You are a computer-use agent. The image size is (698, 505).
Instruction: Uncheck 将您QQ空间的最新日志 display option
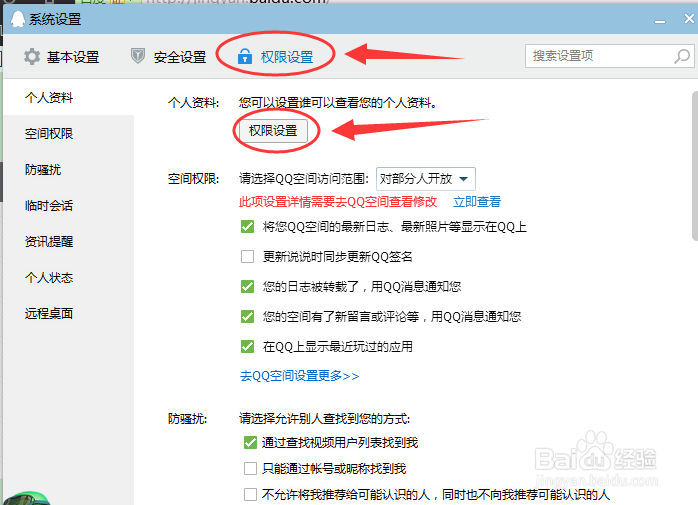(248, 227)
